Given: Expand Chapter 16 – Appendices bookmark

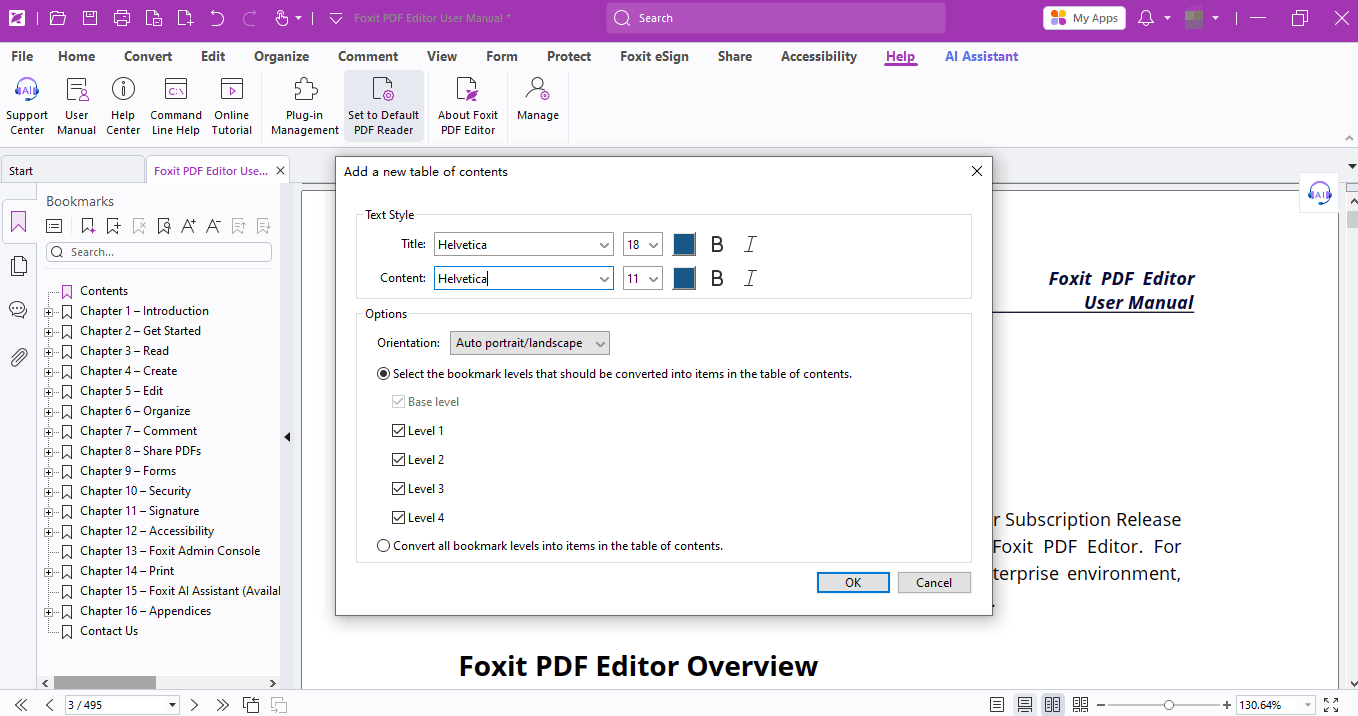Looking at the screenshot, I should click(x=49, y=611).
